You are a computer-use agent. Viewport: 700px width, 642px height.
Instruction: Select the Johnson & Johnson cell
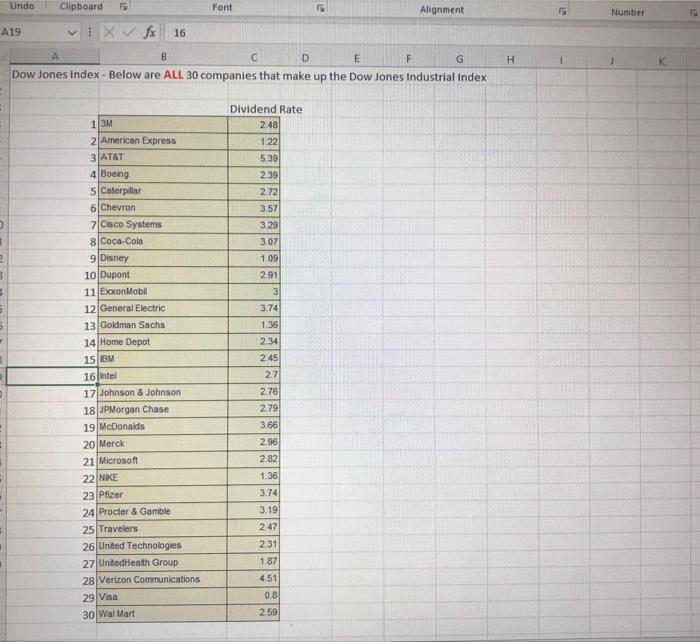click(x=162, y=392)
